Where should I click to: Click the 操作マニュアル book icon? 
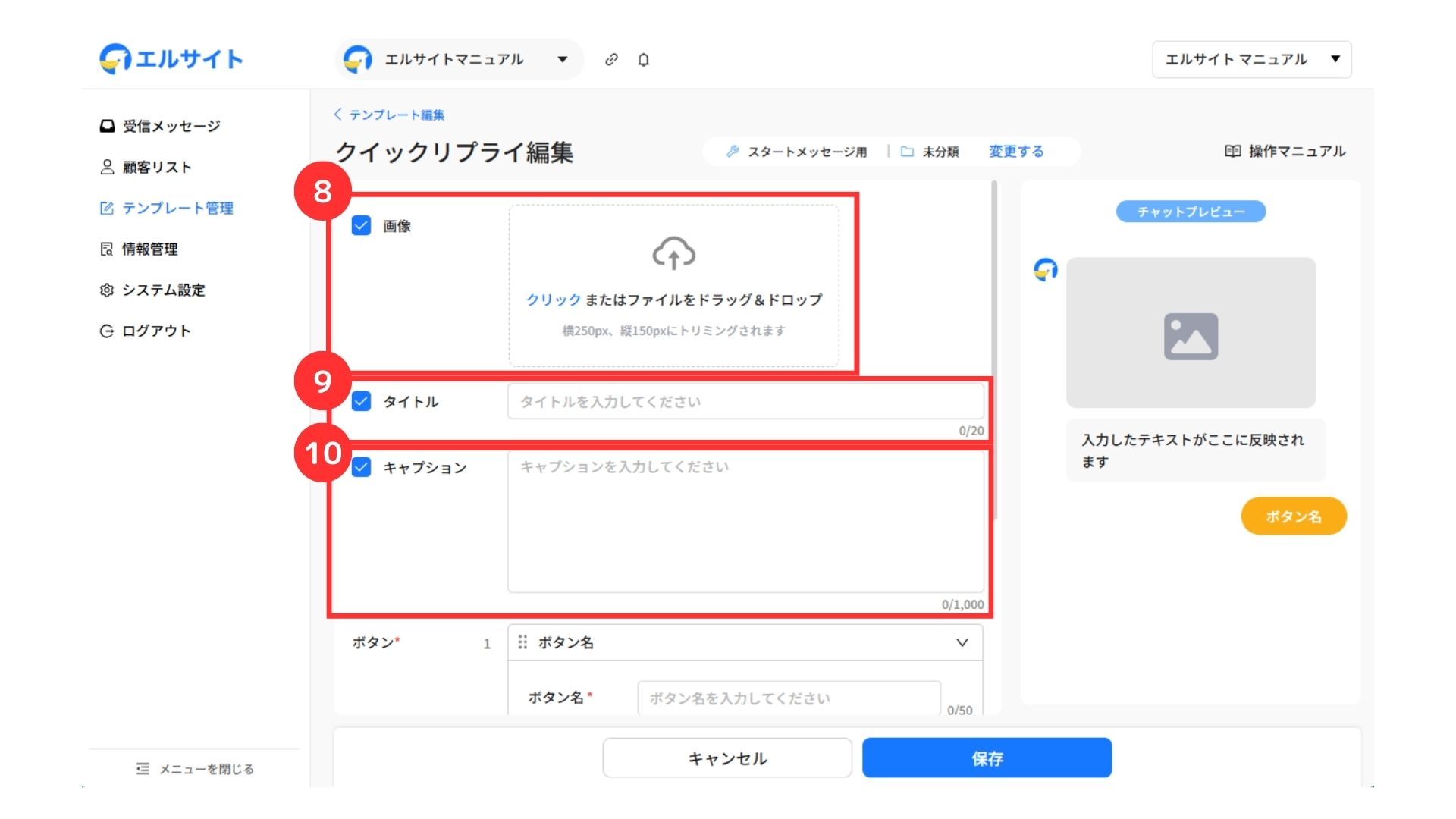click(1232, 151)
